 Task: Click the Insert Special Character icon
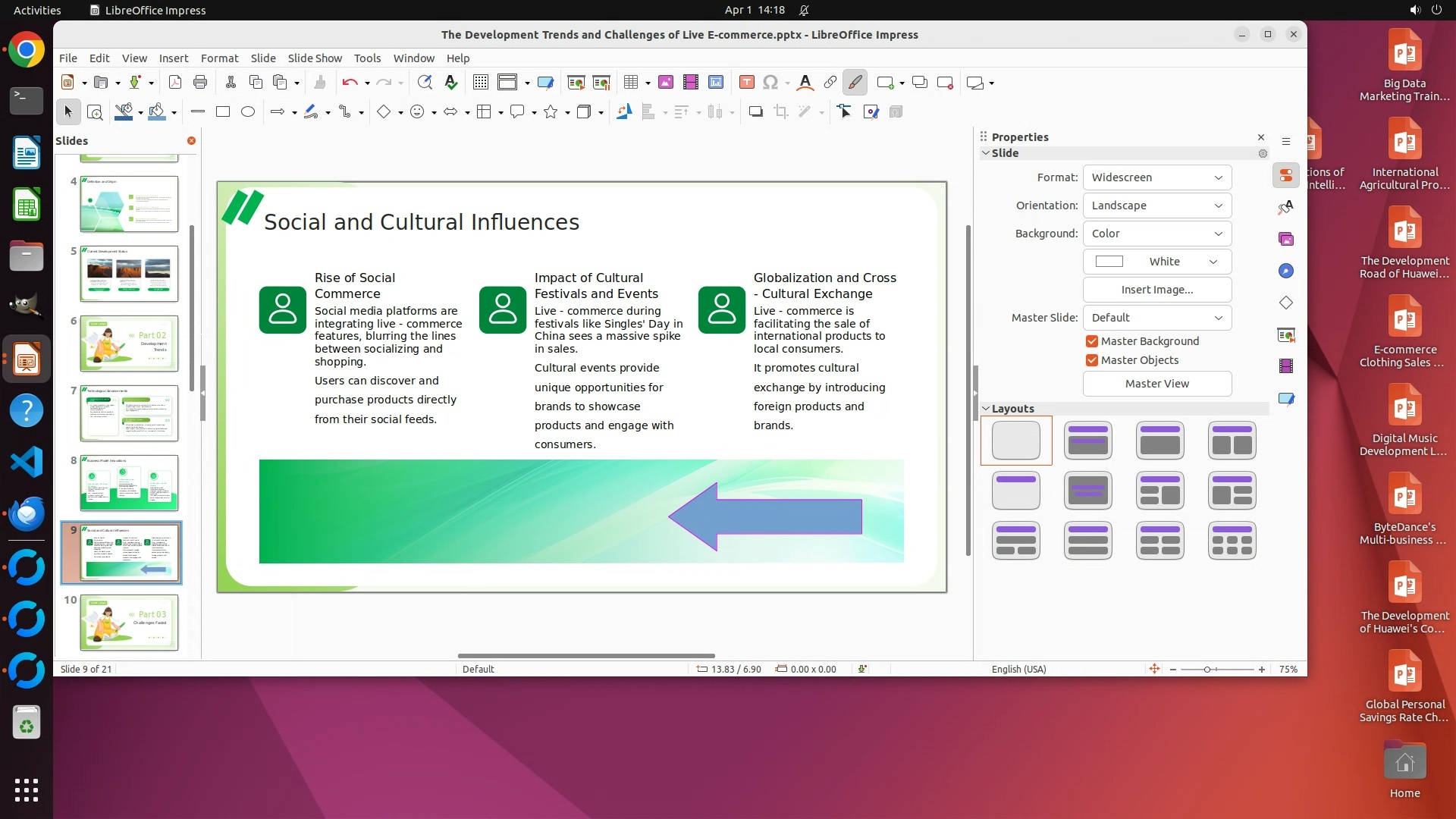[770, 83]
